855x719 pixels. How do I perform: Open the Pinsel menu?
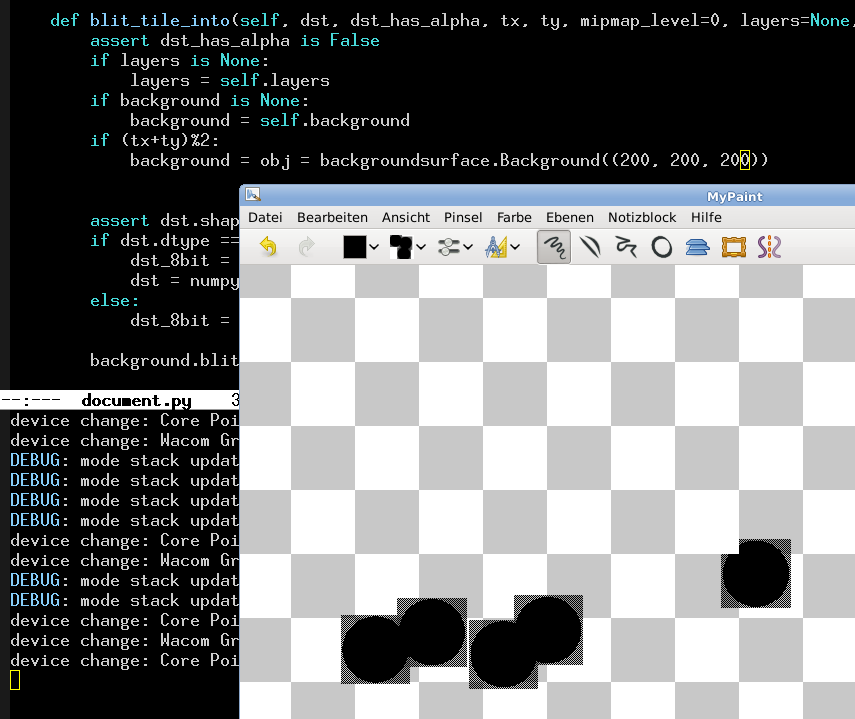[x=463, y=217]
